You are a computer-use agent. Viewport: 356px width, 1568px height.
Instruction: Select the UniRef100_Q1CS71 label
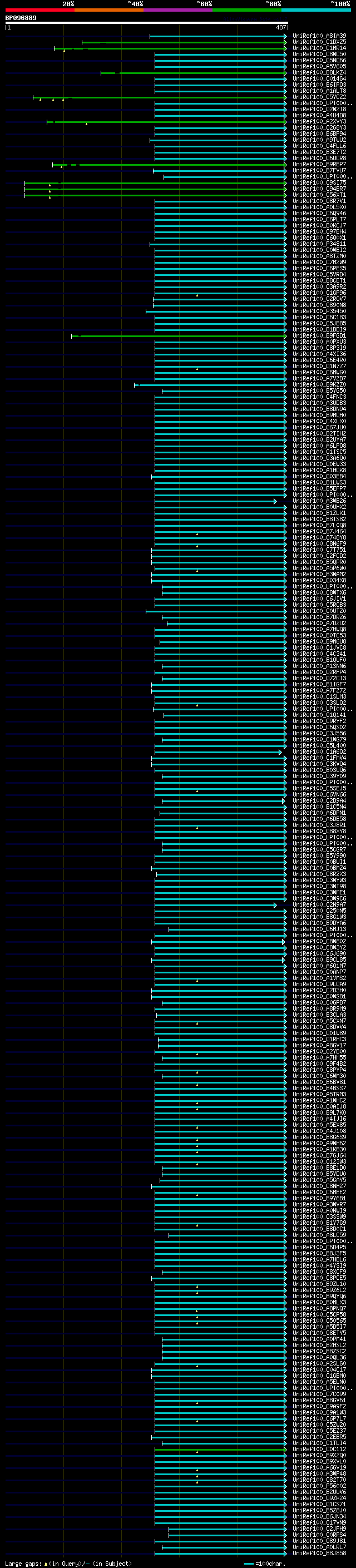pos(319,1504)
